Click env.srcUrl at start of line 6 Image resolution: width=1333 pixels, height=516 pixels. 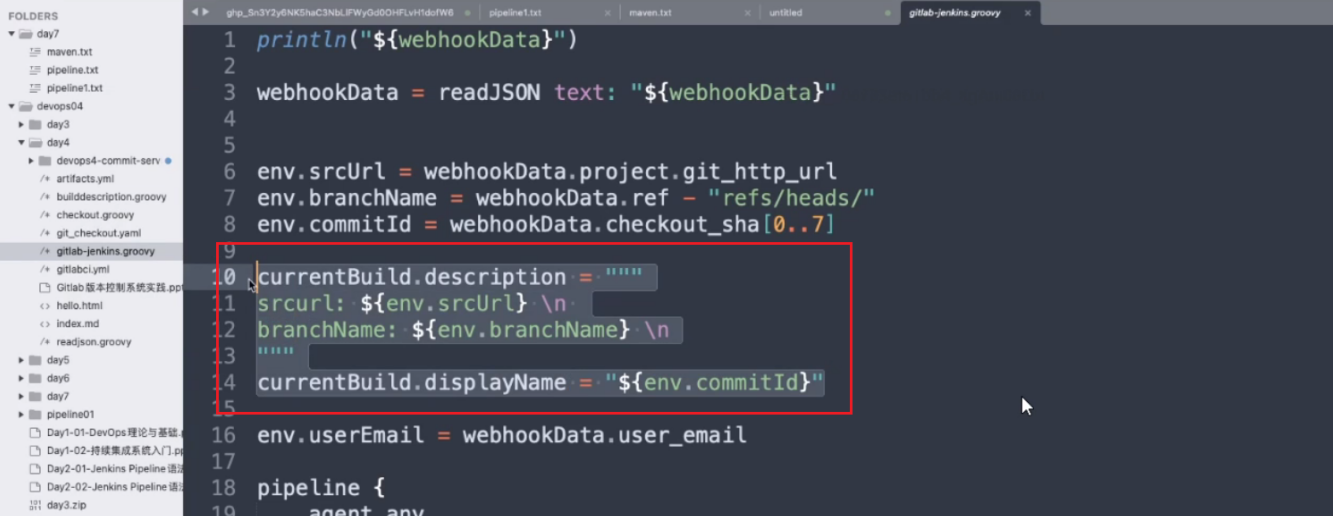pyautogui.click(x=321, y=171)
